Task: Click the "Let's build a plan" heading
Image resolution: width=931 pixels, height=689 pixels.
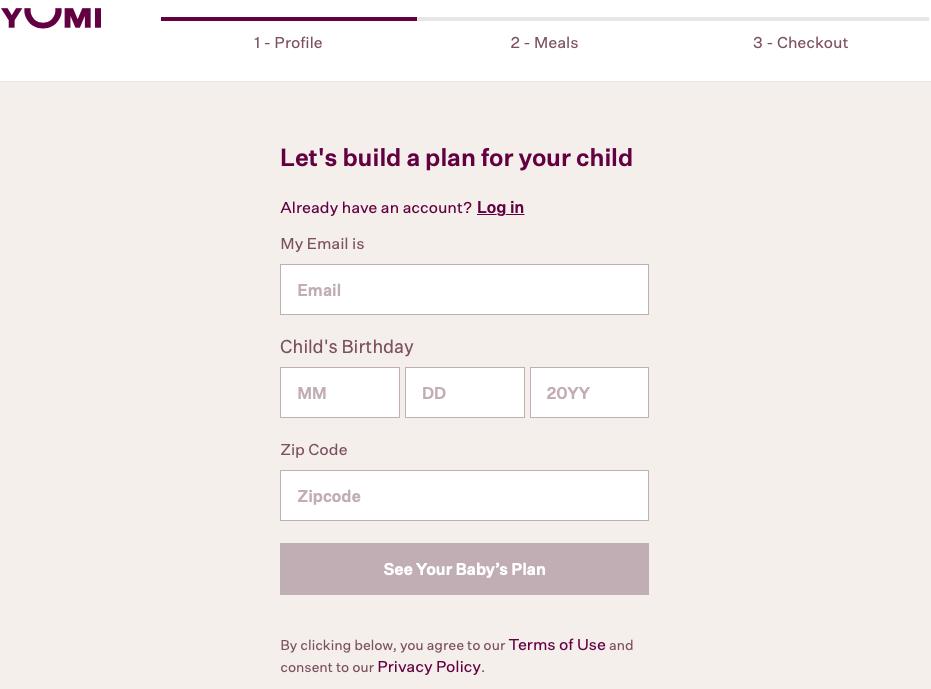Action: pos(456,158)
